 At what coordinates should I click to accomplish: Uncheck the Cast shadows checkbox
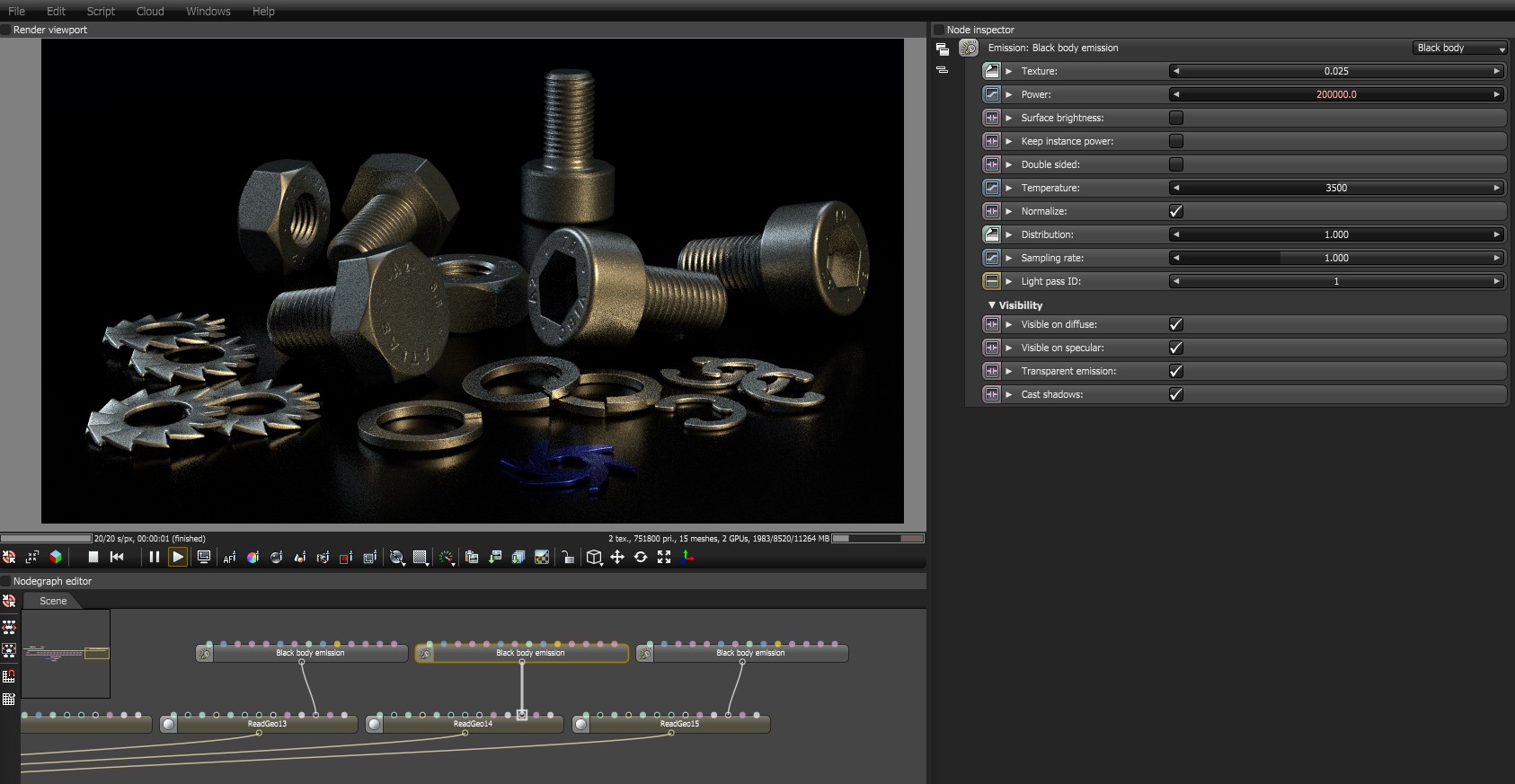[x=1175, y=394]
